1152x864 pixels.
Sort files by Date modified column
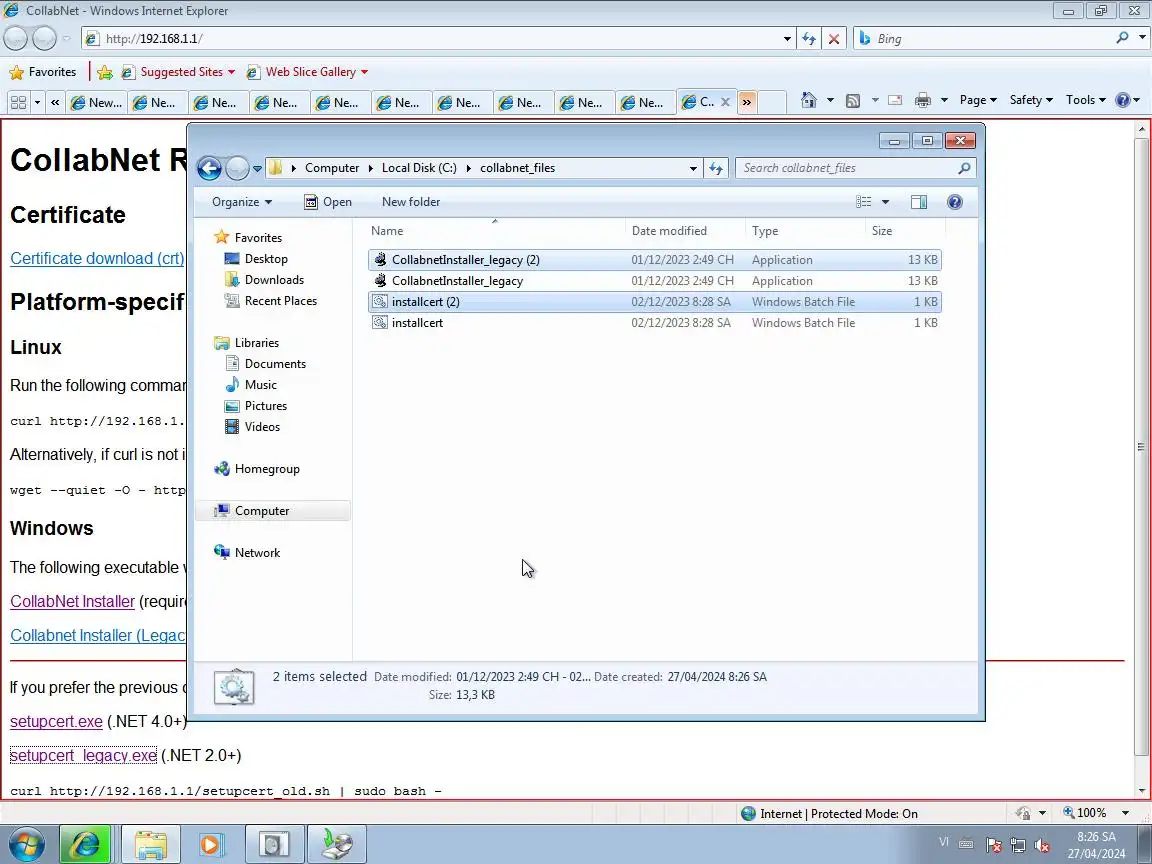click(685, 231)
